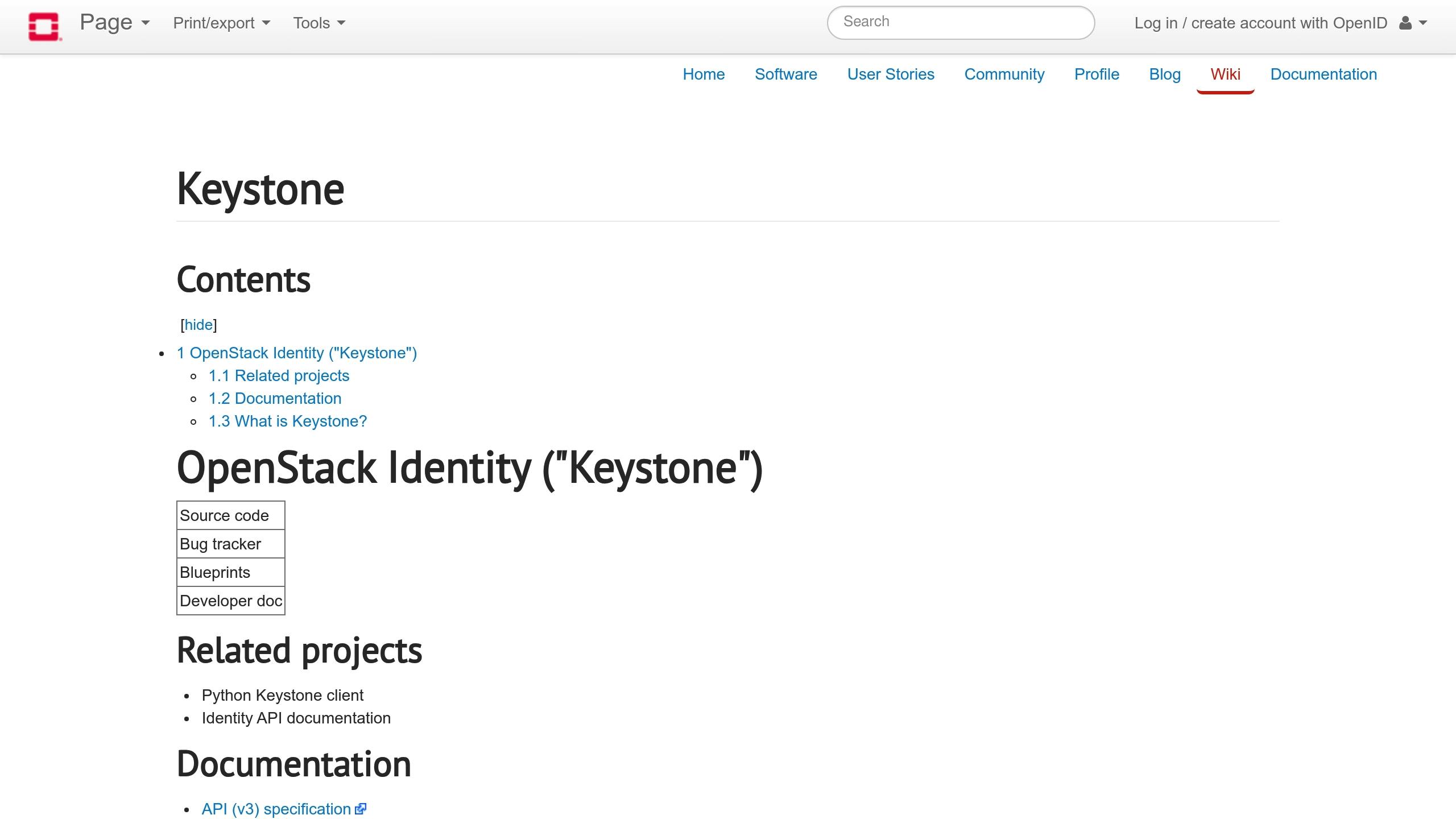Visit the Blog nav link
1456x819 pixels.
[1165, 75]
